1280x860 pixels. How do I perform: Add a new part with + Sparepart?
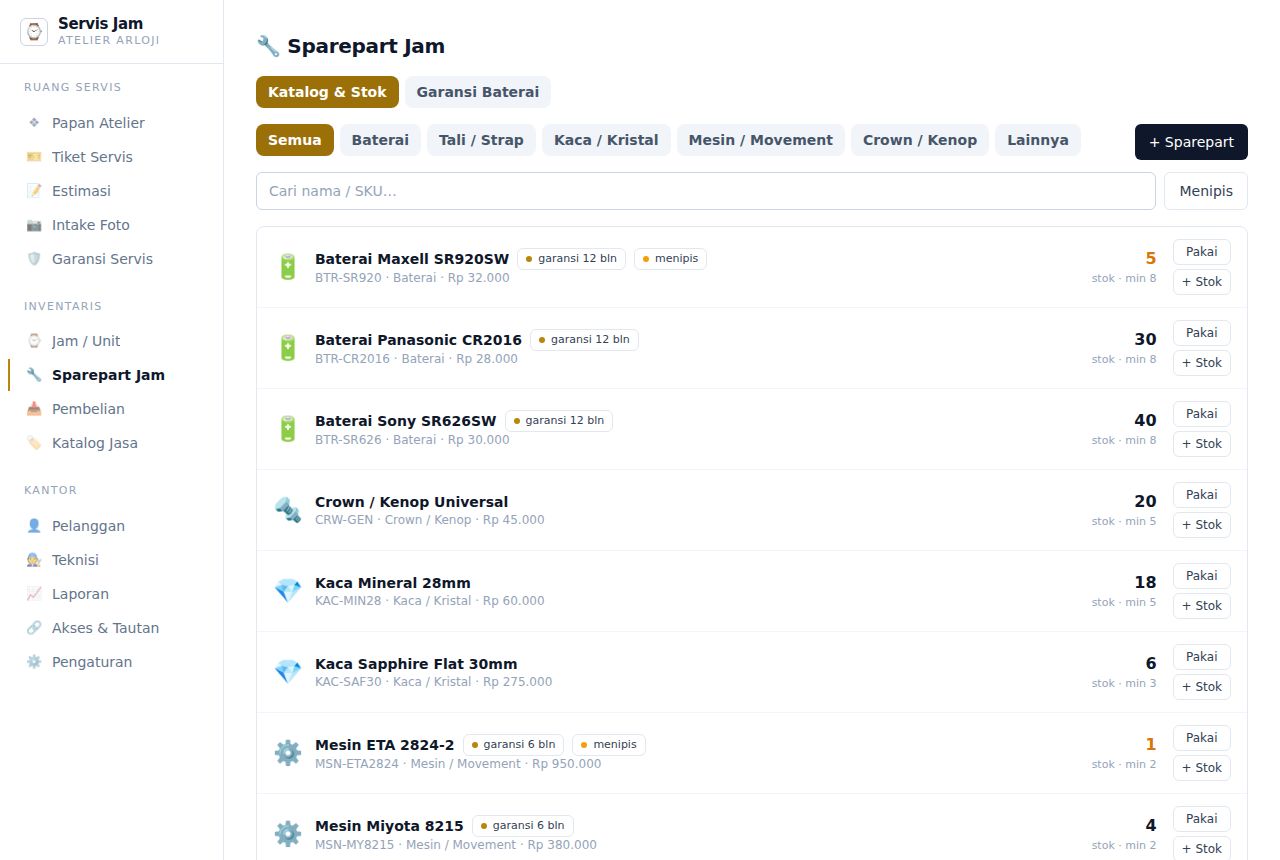pyautogui.click(x=1191, y=142)
